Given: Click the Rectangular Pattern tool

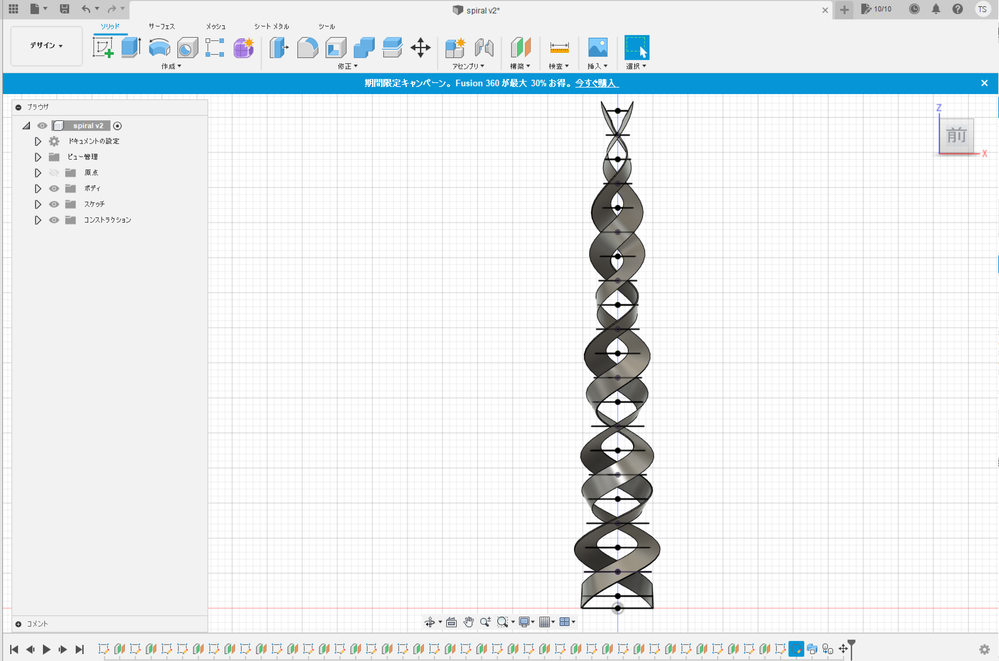Looking at the screenshot, I should 215,48.
